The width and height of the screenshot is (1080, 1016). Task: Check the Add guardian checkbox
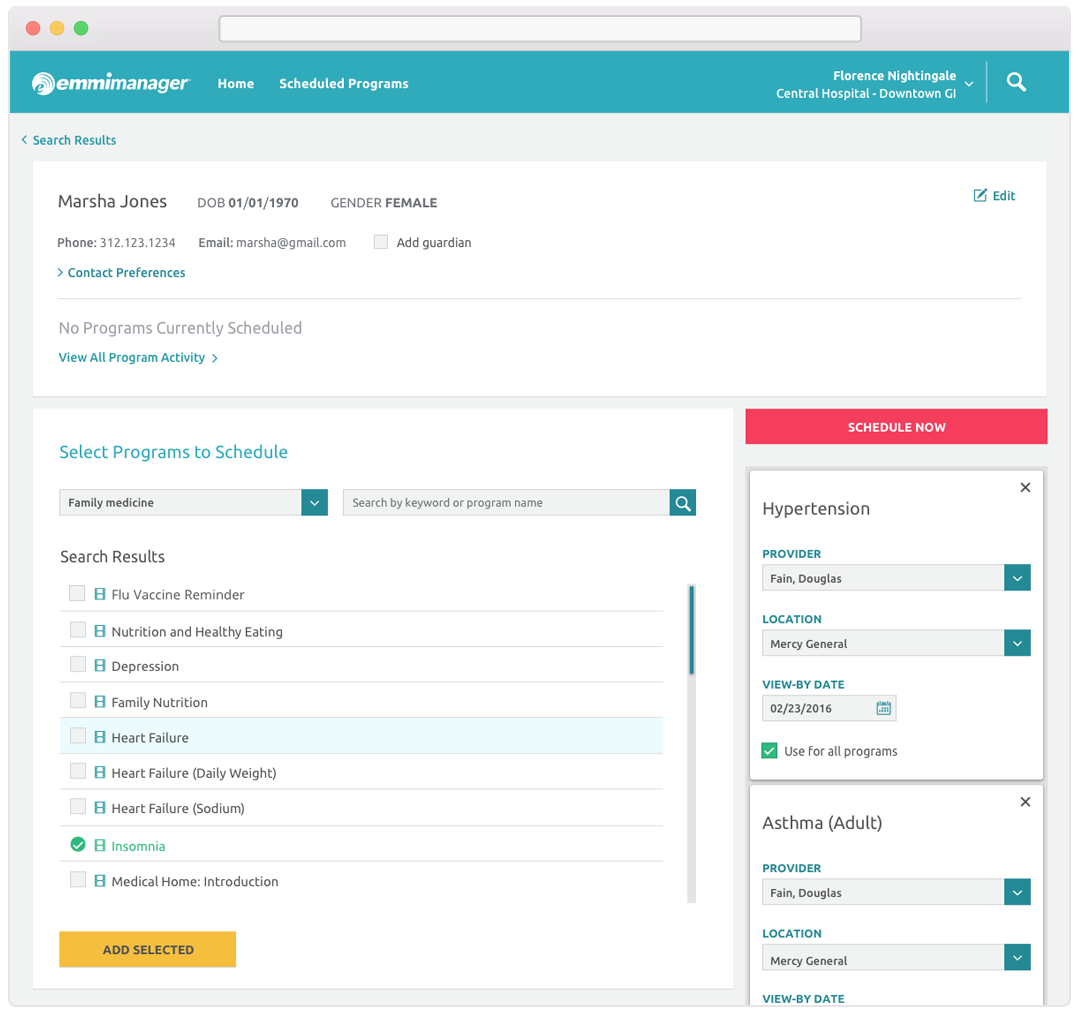[x=381, y=242]
